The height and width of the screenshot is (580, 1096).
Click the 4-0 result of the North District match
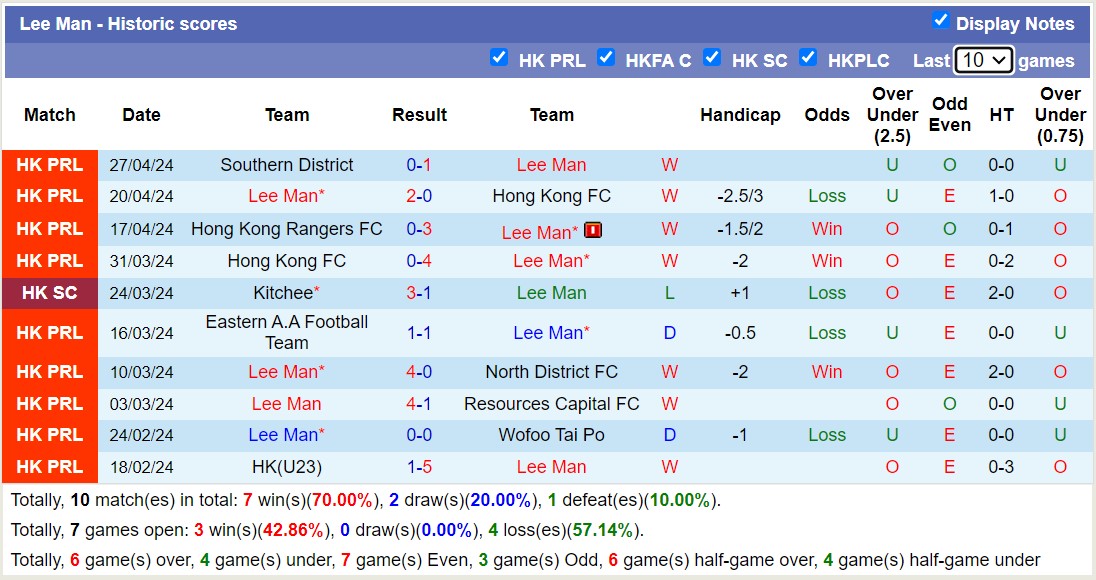coord(419,371)
